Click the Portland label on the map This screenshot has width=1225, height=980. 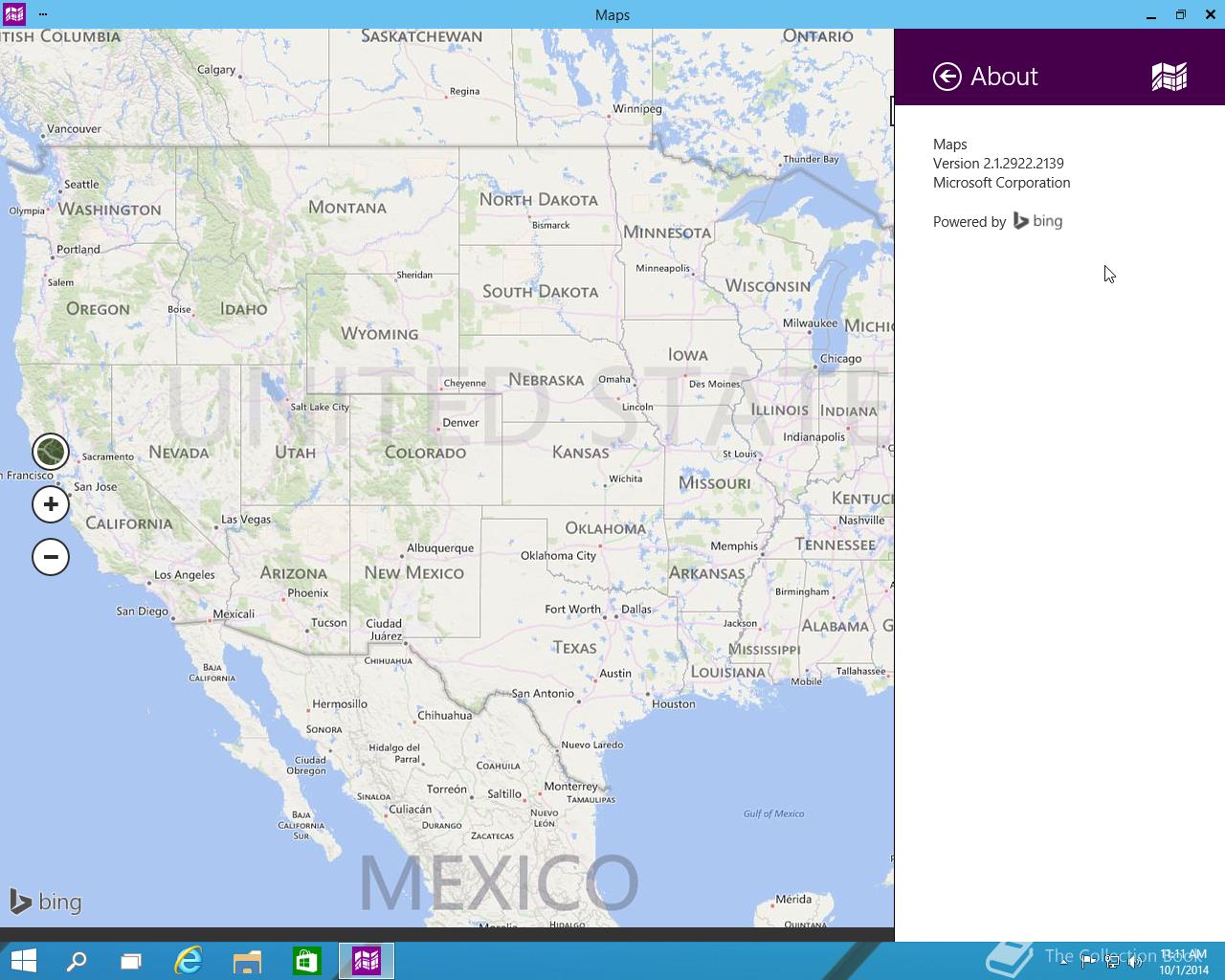pyautogui.click(x=78, y=250)
